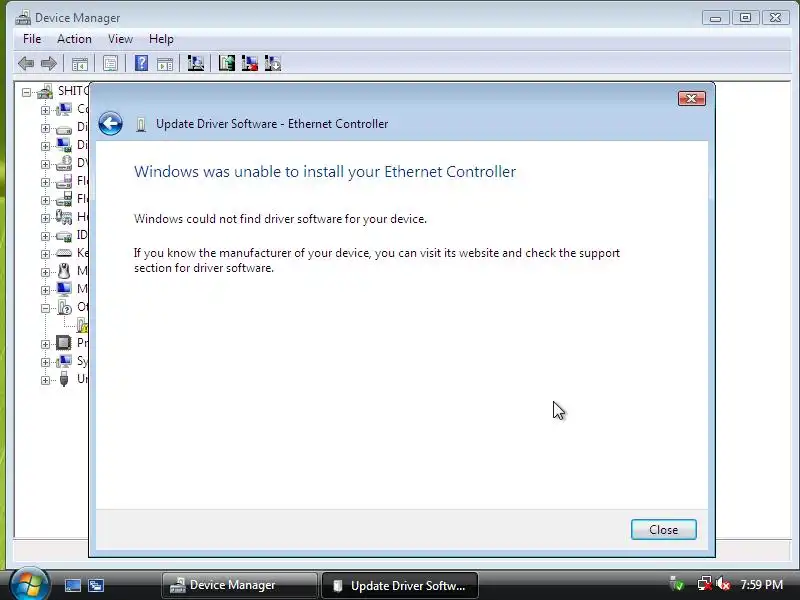Click Switch between windows Quick Launch icon
Viewport: 800px width, 600px height.
95,585
